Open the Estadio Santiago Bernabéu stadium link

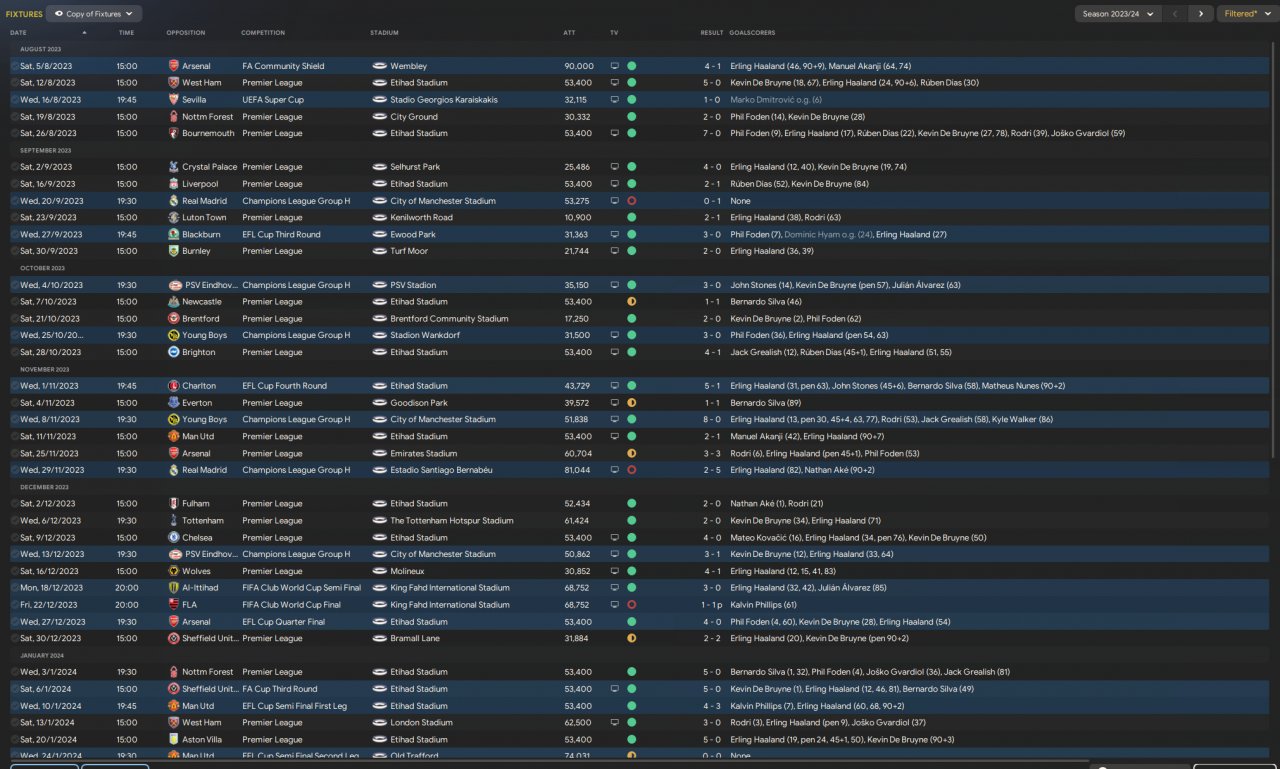tap(441, 470)
